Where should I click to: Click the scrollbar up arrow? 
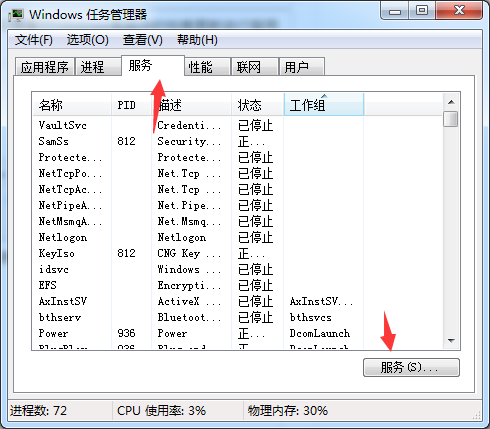coord(451,102)
